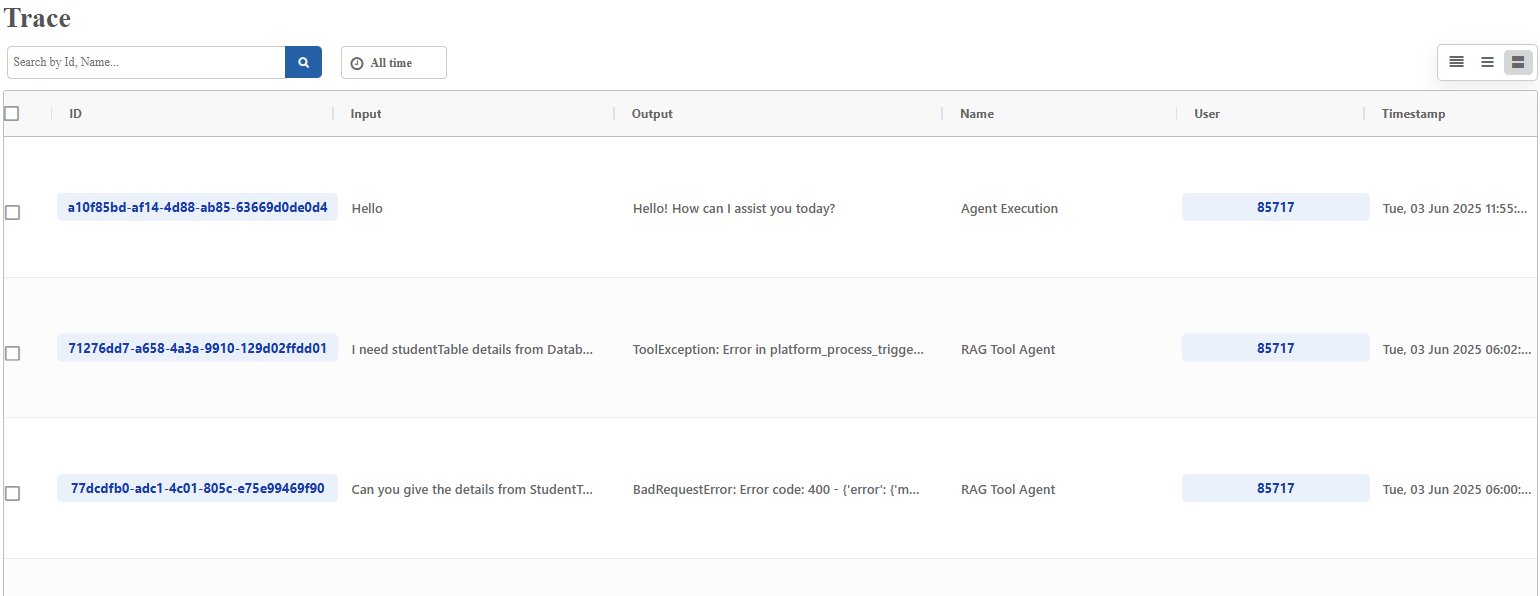Check the row with ID 77dcdfb0
This screenshot has width=1540, height=596.
tap(12, 493)
